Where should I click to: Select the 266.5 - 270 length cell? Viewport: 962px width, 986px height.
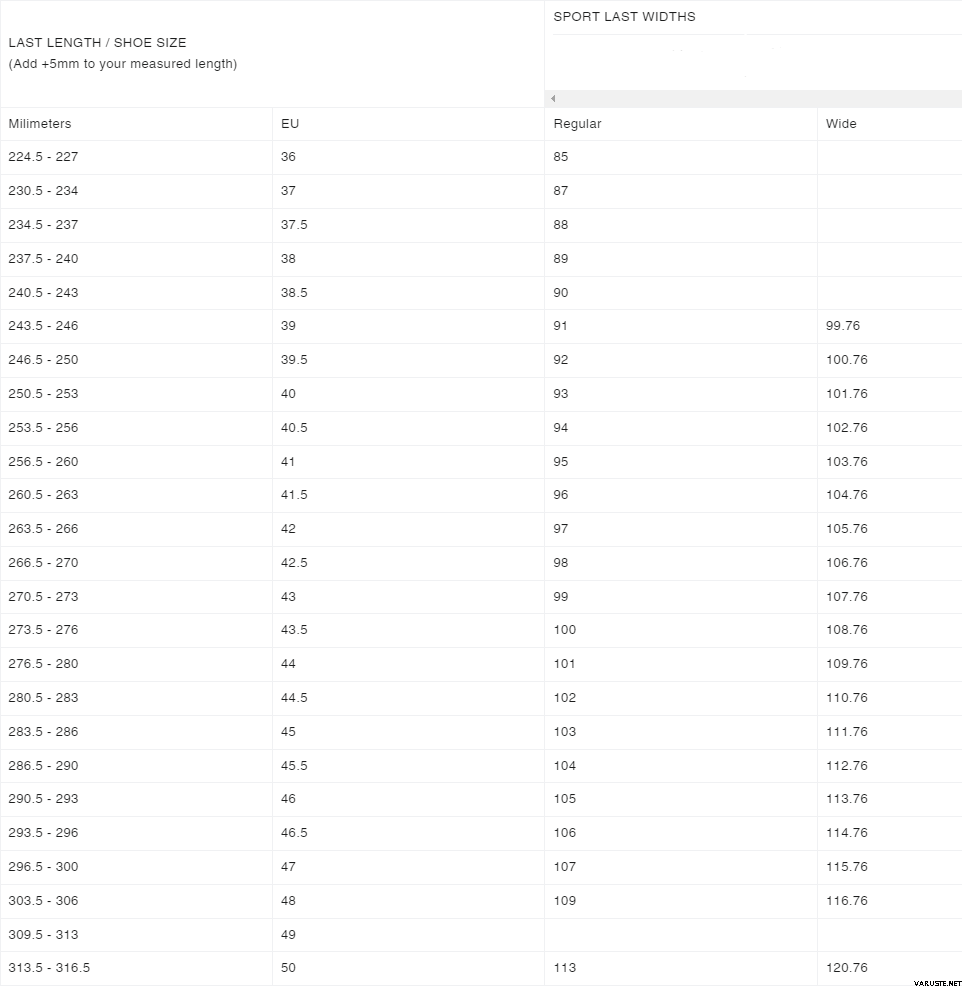(43, 563)
